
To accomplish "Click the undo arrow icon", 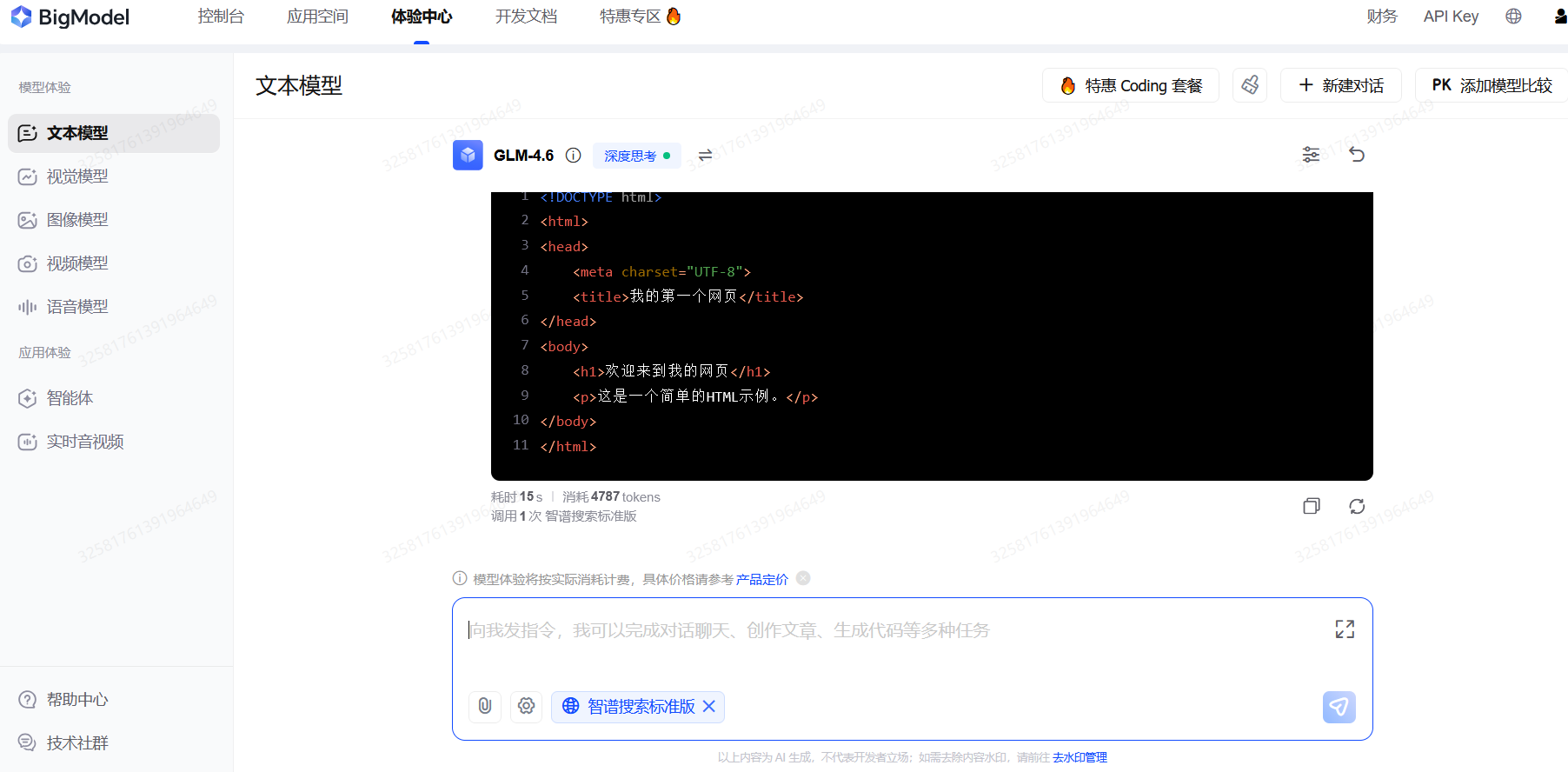I will (1357, 155).
